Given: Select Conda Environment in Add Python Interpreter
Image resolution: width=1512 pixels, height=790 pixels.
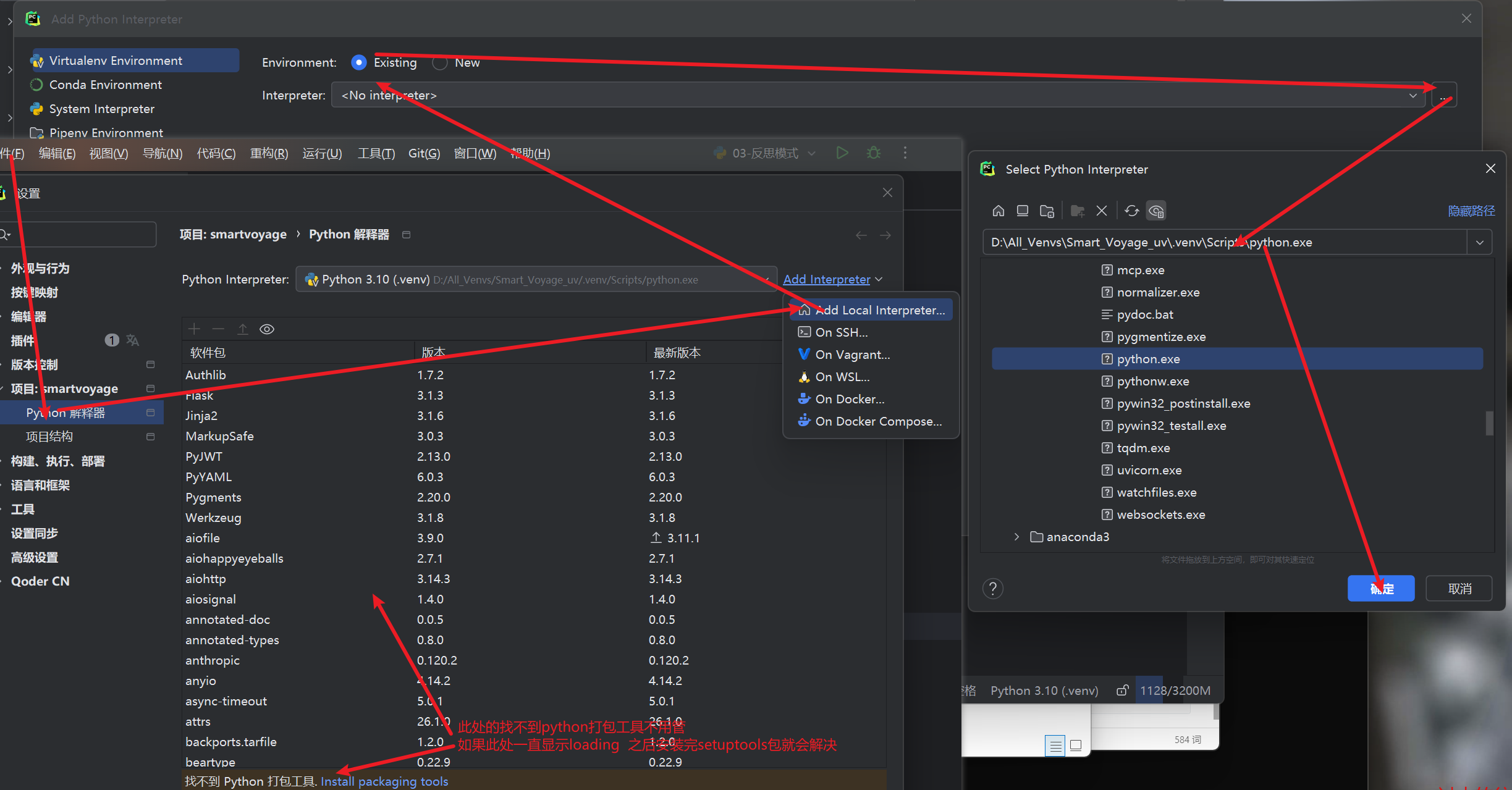Looking at the screenshot, I should pyautogui.click(x=105, y=85).
